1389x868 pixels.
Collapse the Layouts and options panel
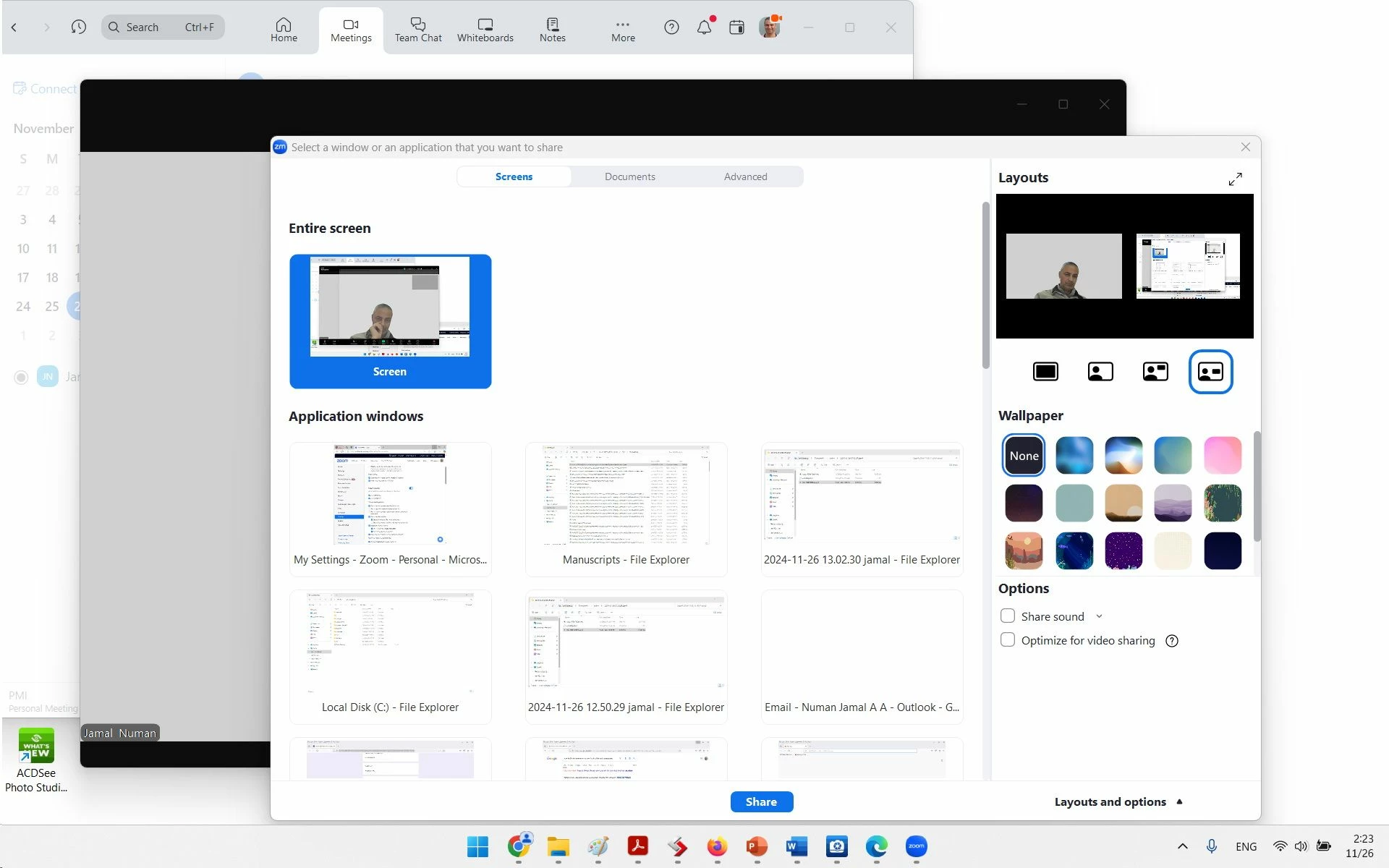tap(1118, 801)
